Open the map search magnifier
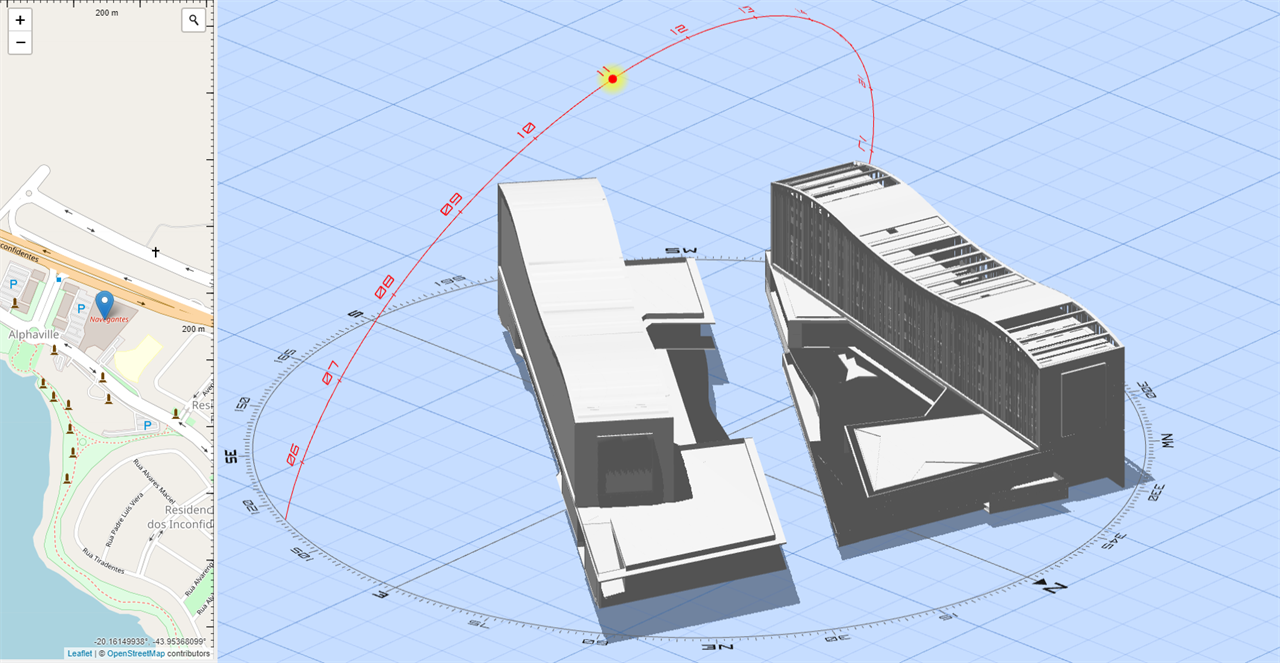Viewport: 1280px width, 663px height. tap(194, 20)
